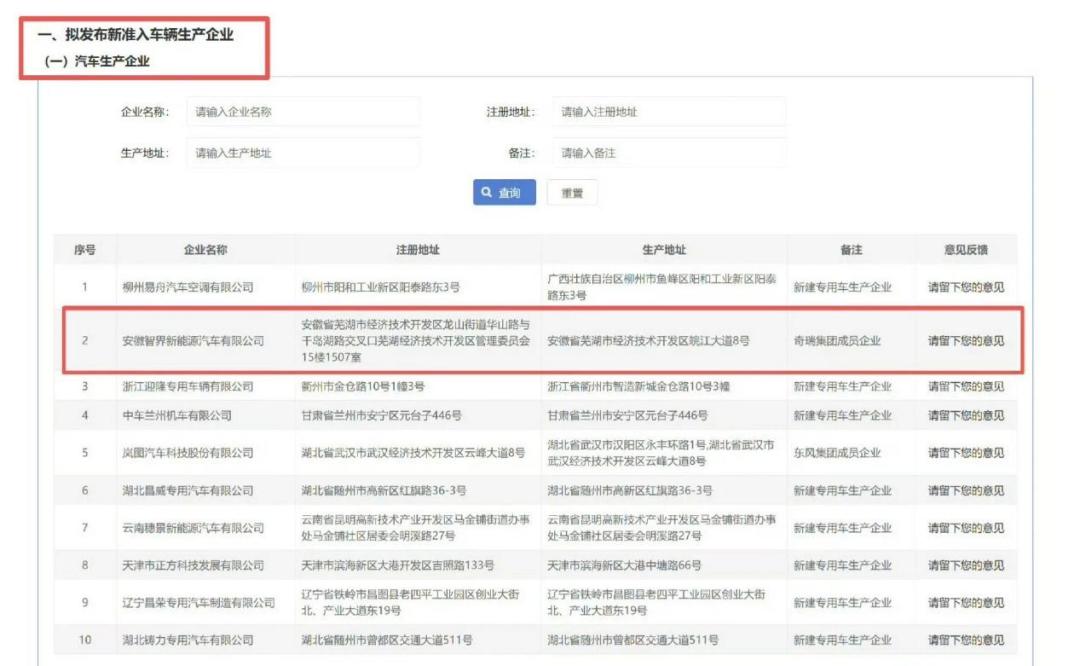Click registered address 湖北省武汉市武汉经济技术开发区云峰大道8号
This screenshot has height=666, width=1080.
coord(413,452)
